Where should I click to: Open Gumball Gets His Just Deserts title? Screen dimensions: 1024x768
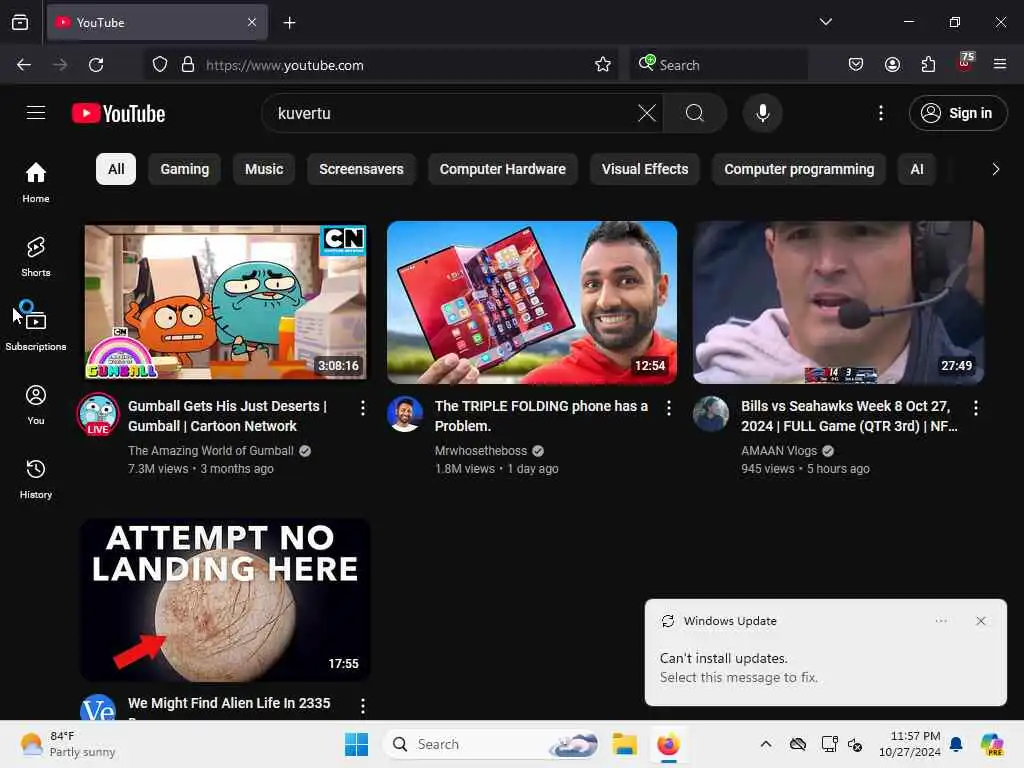pyautogui.click(x=227, y=416)
